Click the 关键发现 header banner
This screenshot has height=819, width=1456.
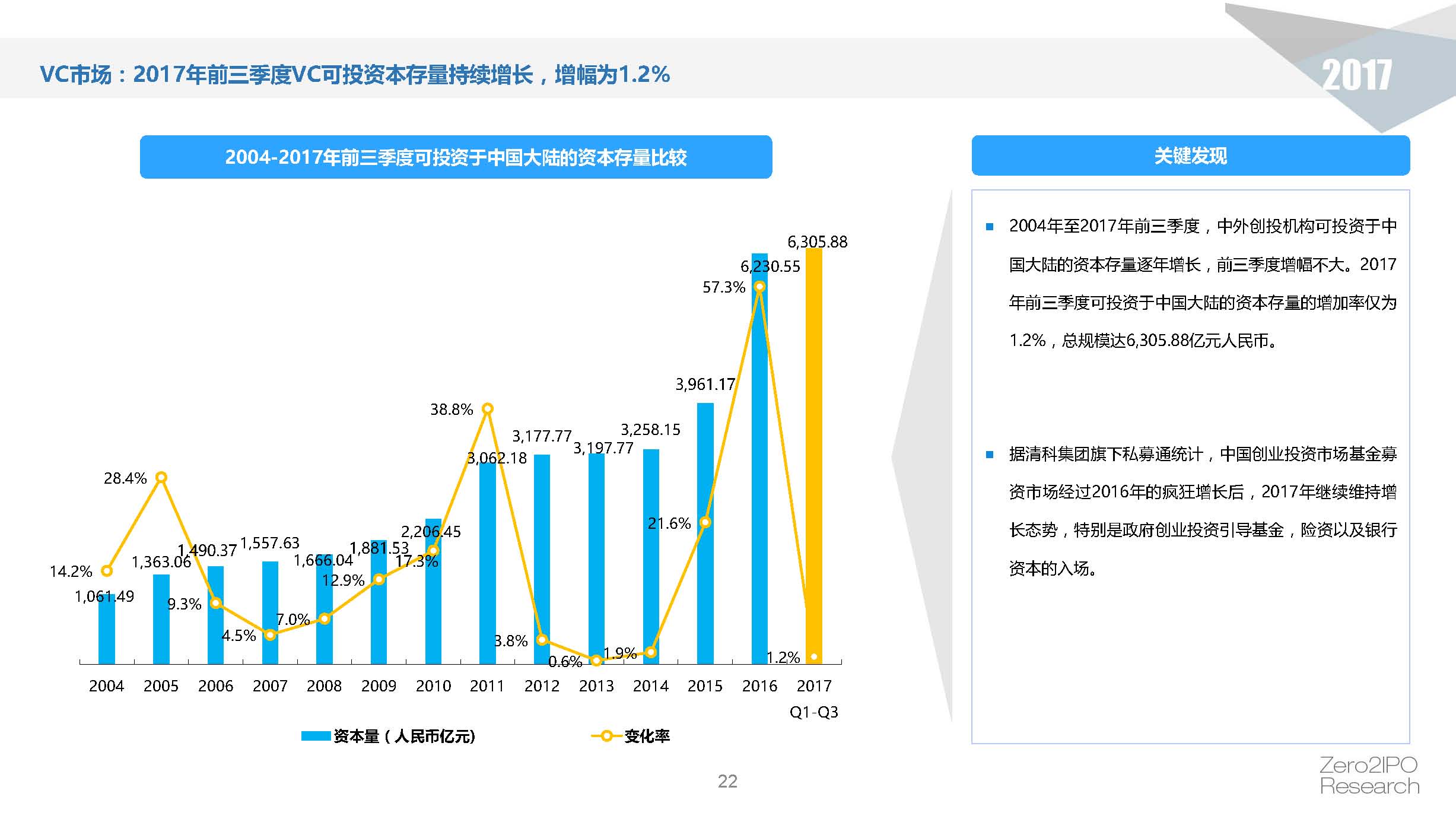click(x=1190, y=155)
